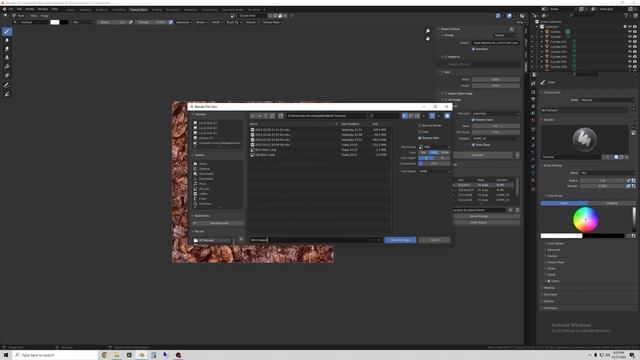This screenshot has width=640, height=360.
Task: Switch file browser to thumbnail view
Action: (417, 116)
